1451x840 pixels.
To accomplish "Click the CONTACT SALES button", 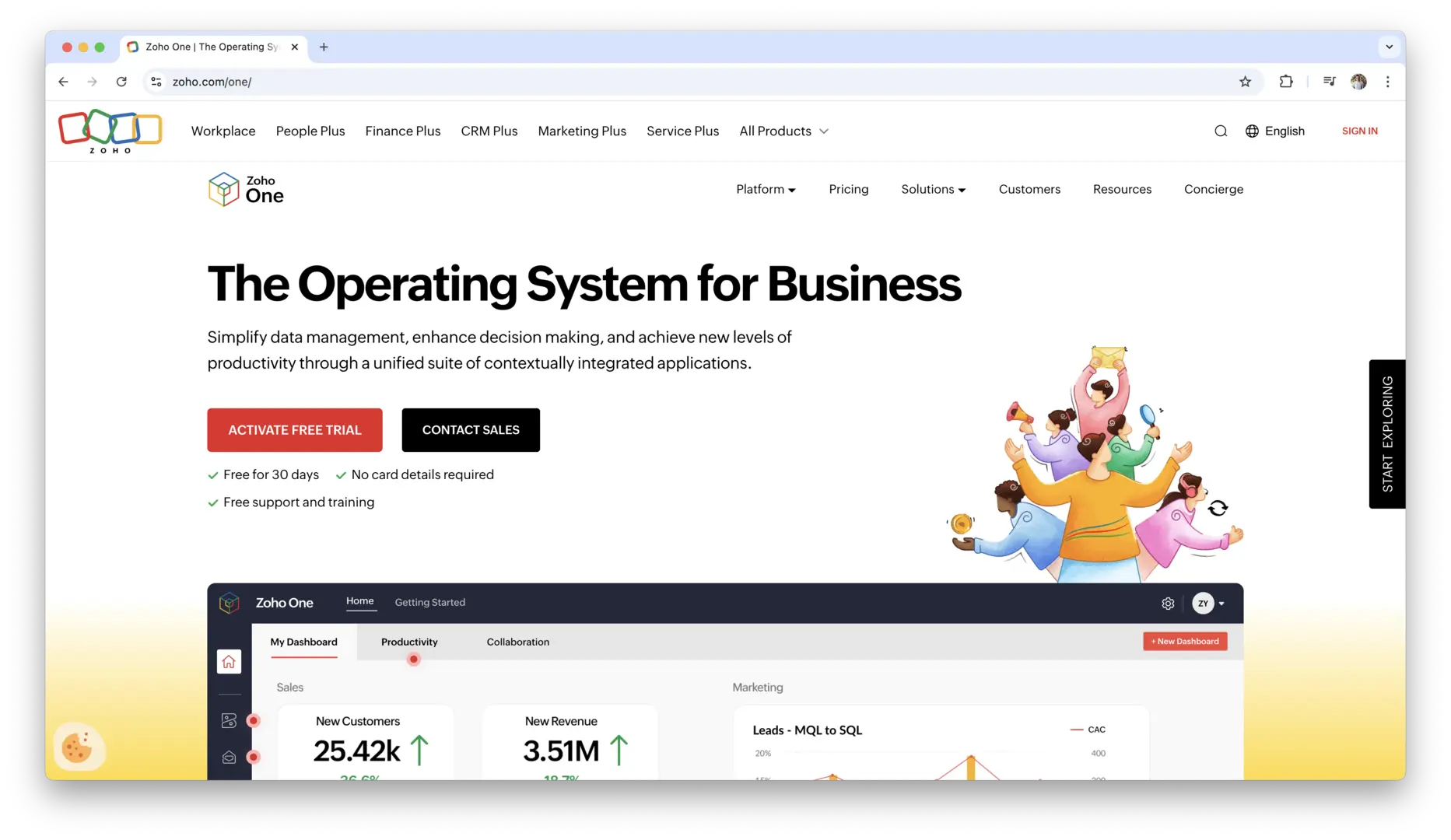I will pyautogui.click(x=471, y=430).
